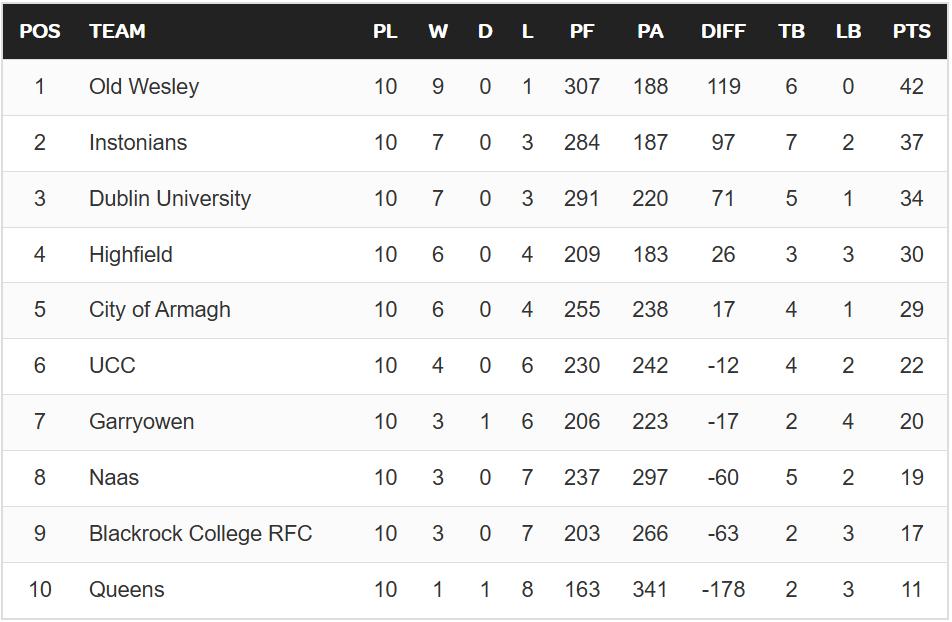Click the TEAM column header
This screenshot has height=622, width=952.
(117, 31)
